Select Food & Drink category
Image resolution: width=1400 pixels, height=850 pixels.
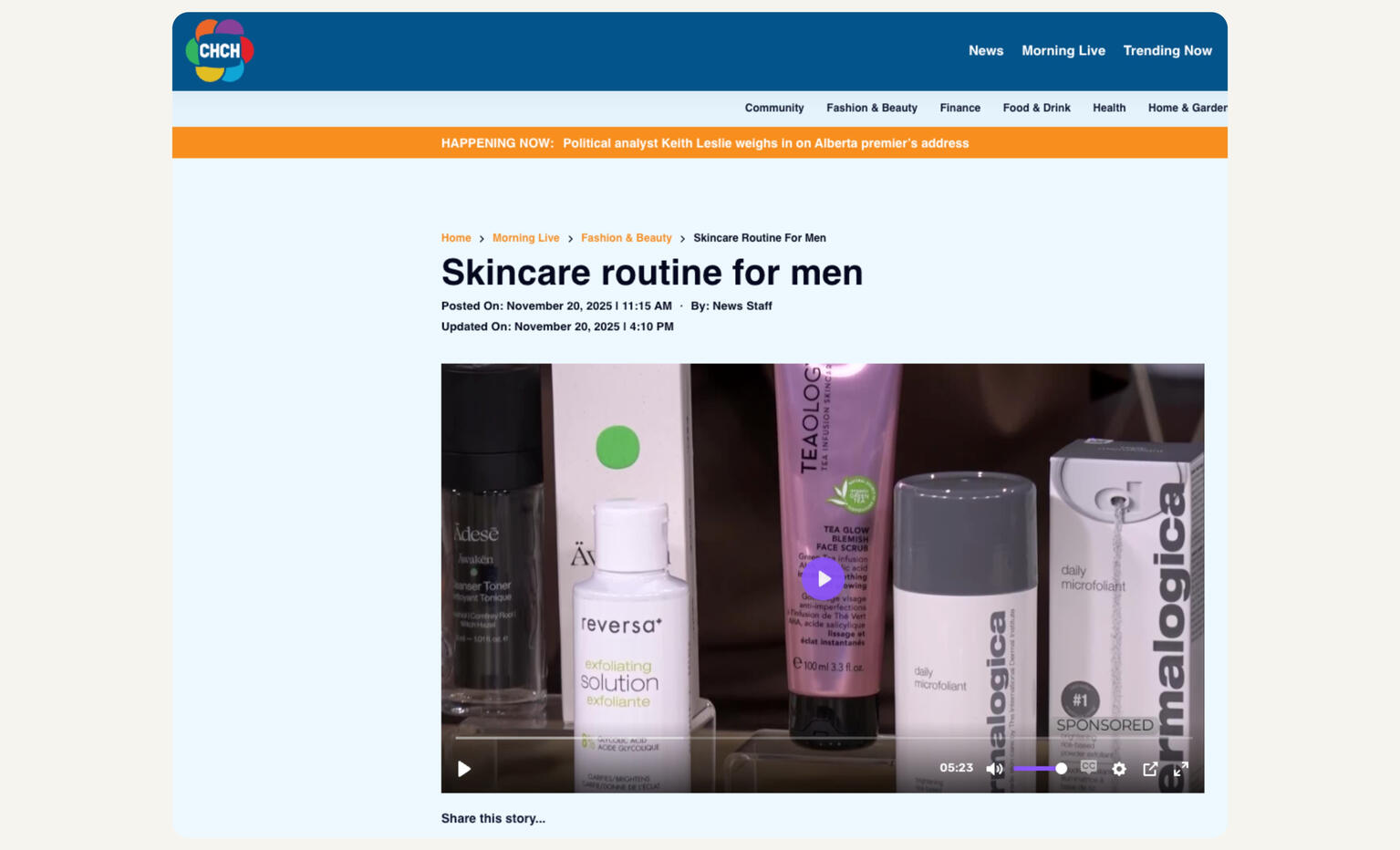click(1036, 108)
